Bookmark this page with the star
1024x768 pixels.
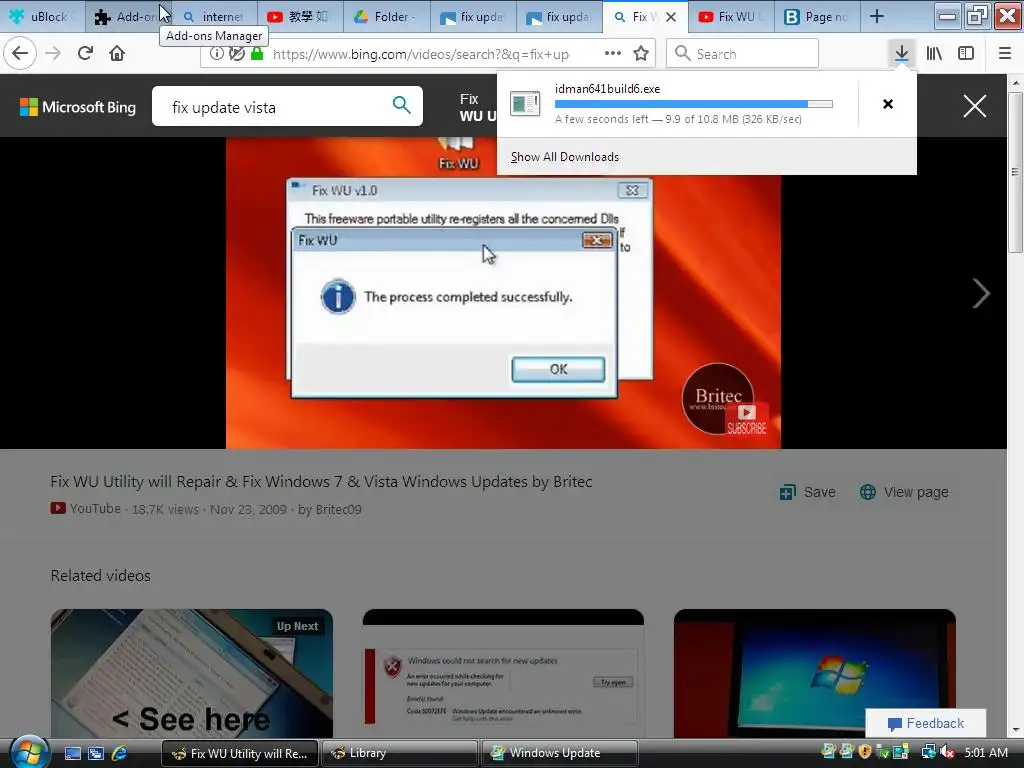pos(641,54)
